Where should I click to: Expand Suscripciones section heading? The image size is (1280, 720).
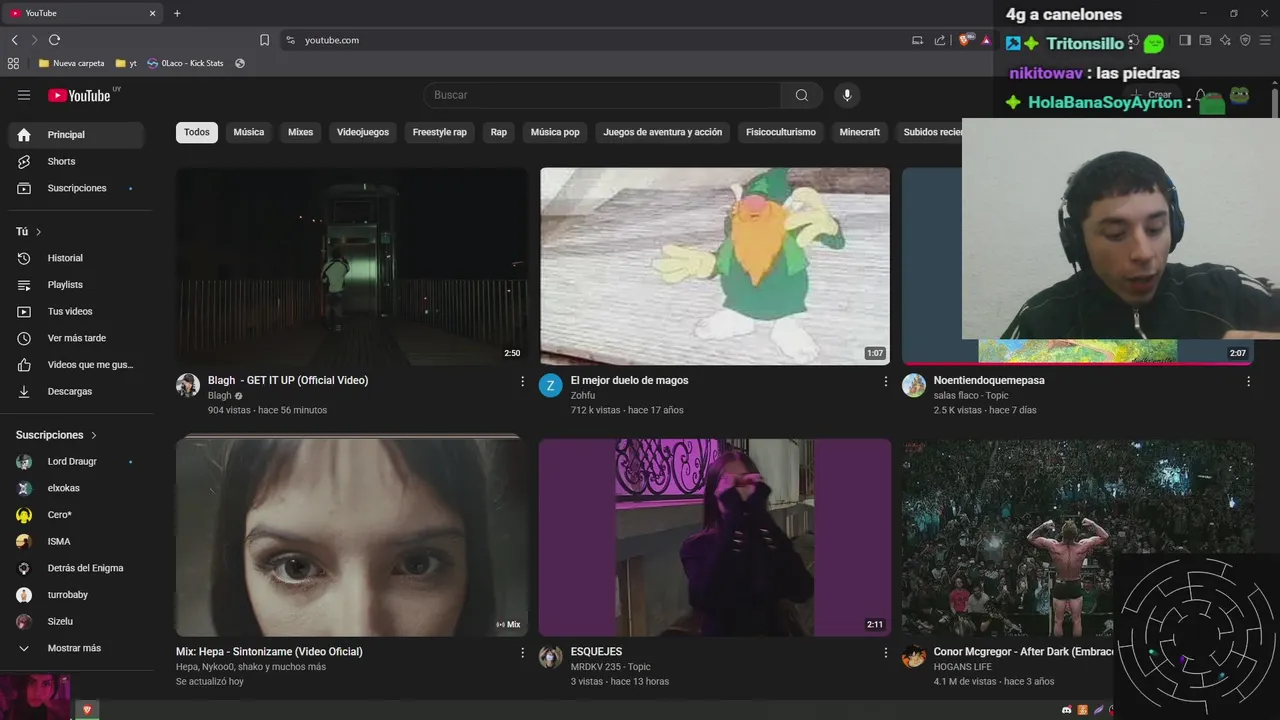pyautogui.click(x=57, y=435)
